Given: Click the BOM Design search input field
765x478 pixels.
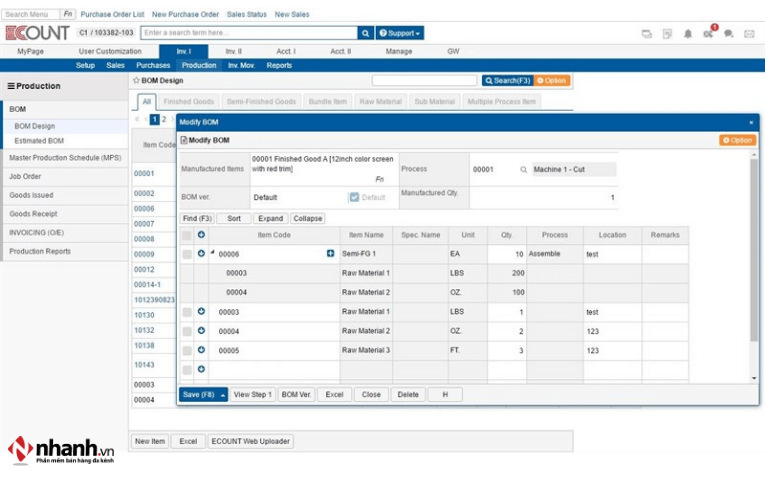Looking at the screenshot, I should pos(424,80).
